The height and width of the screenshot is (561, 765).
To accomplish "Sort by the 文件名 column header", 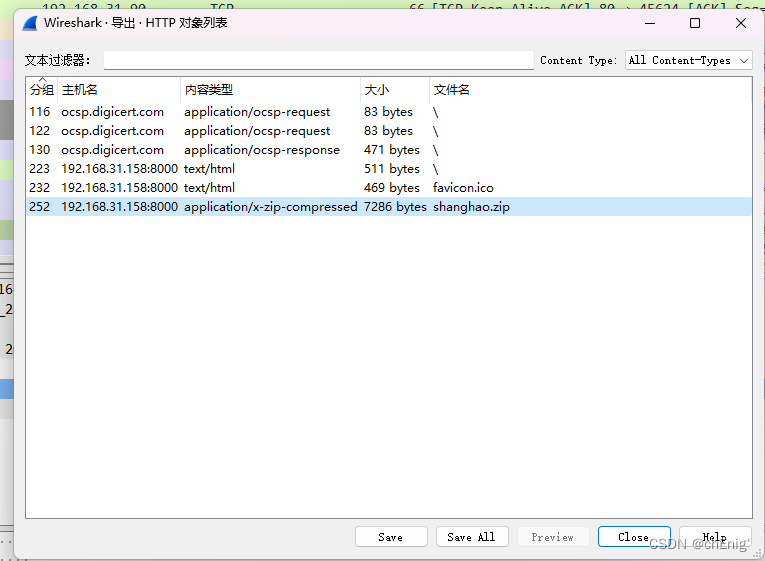I will click(x=590, y=90).
